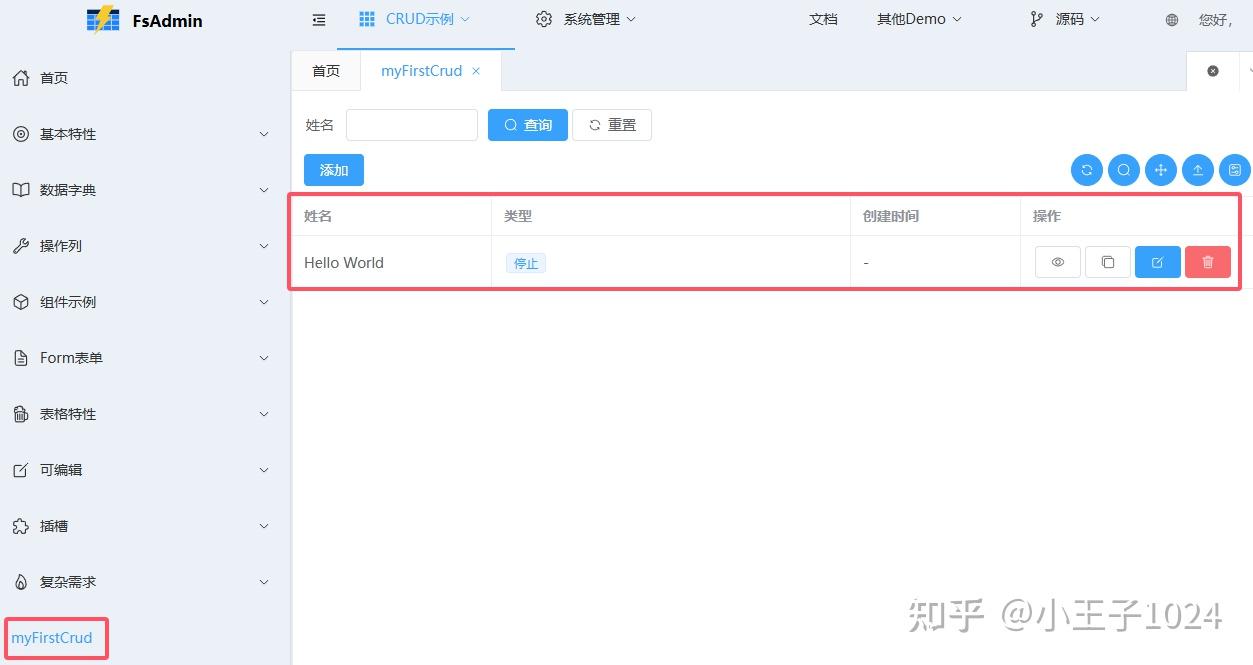The width and height of the screenshot is (1253, 665).
Task: Click the 添加 button
Action: point(333,170)
